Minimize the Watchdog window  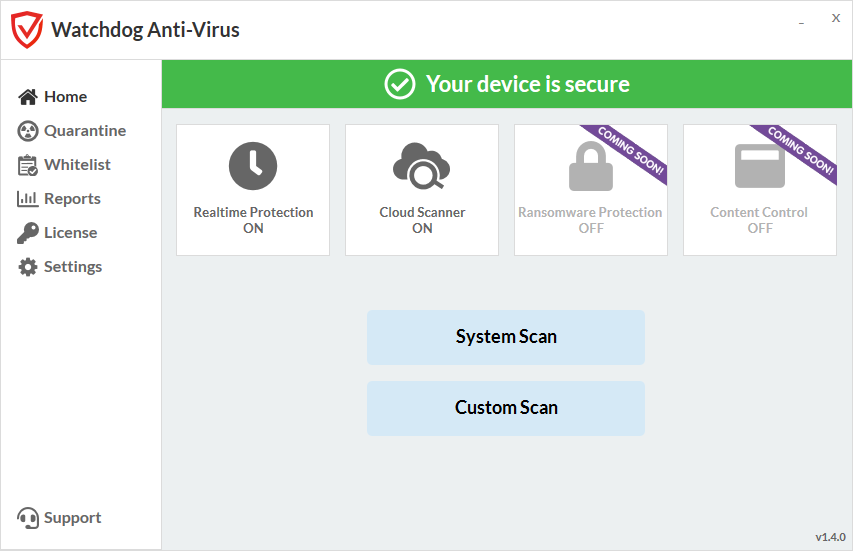point(801,23)
